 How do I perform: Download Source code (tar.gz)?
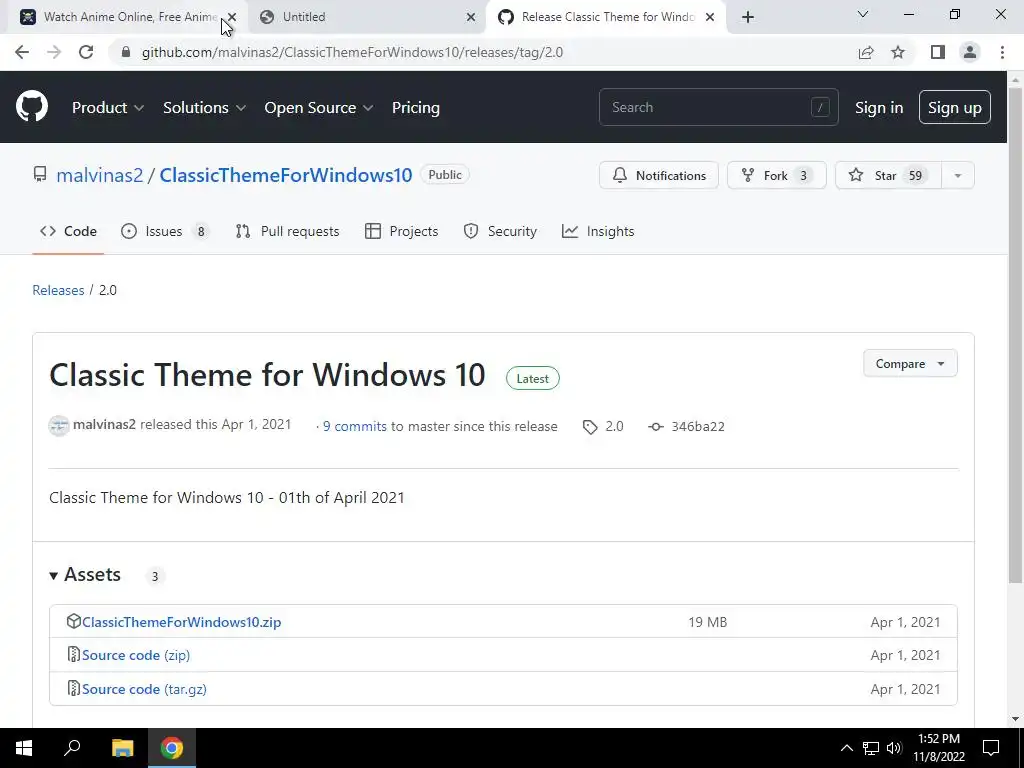pyautogui.click(x=144, y=689)
